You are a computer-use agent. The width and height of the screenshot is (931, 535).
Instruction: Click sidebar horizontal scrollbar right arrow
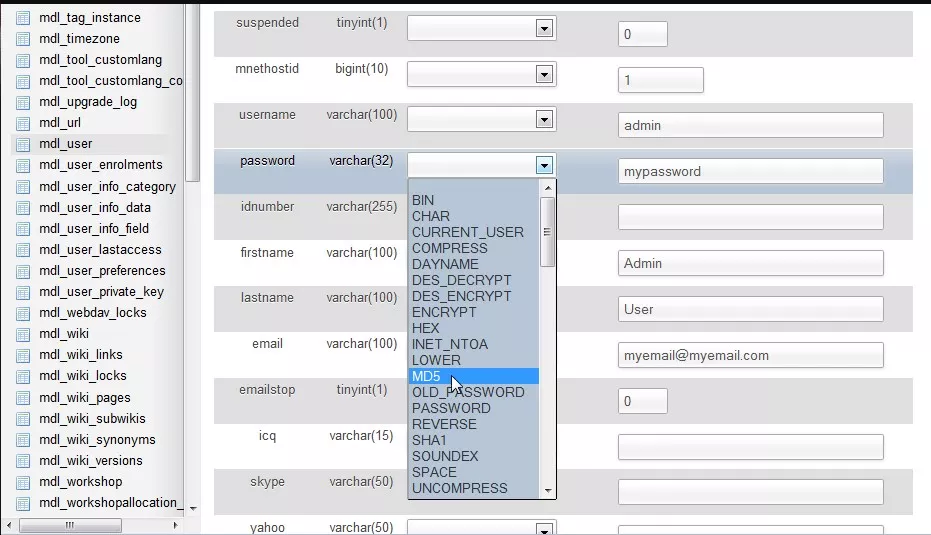click(x=175, y=525)
